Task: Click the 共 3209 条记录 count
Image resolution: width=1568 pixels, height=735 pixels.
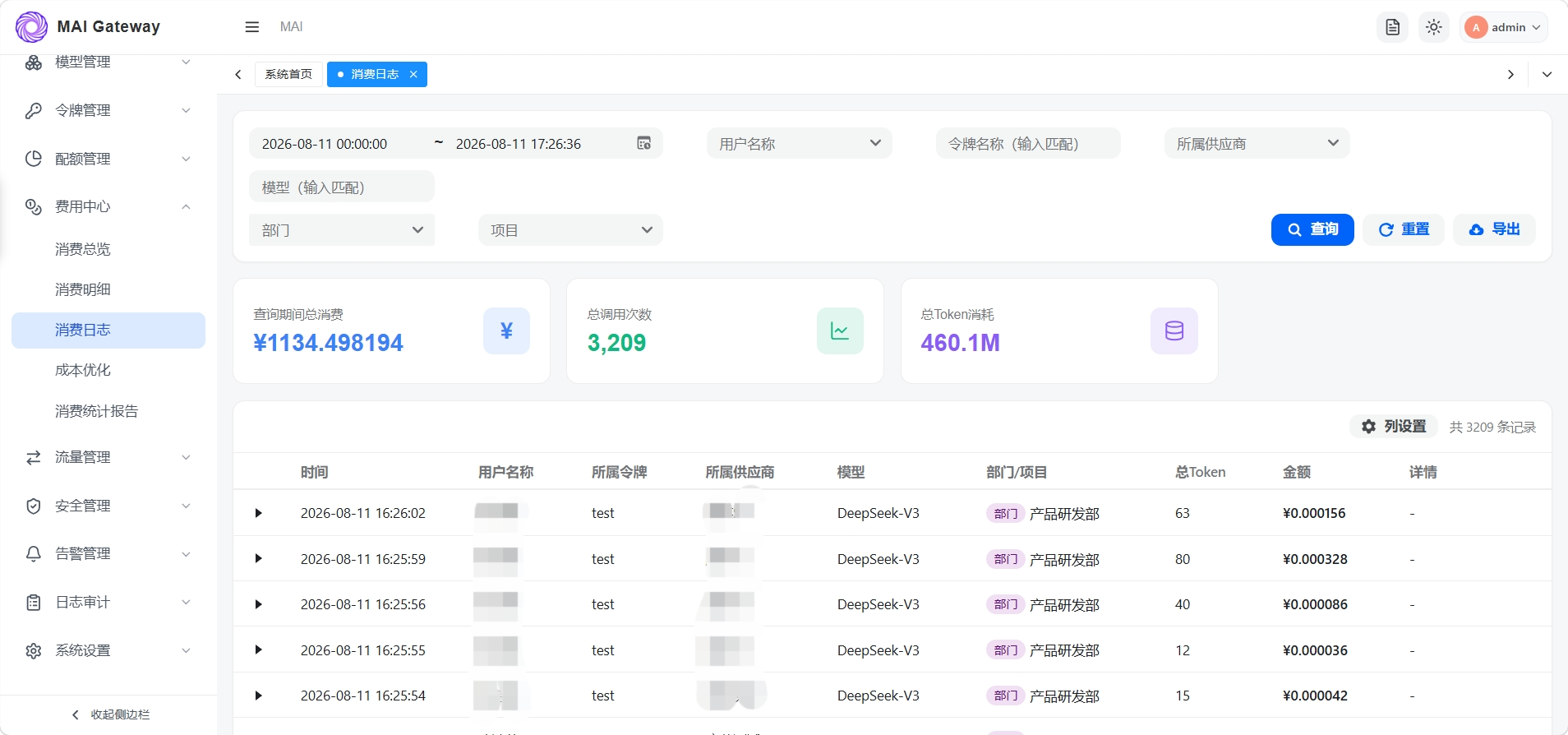Action: (1492, 427)
